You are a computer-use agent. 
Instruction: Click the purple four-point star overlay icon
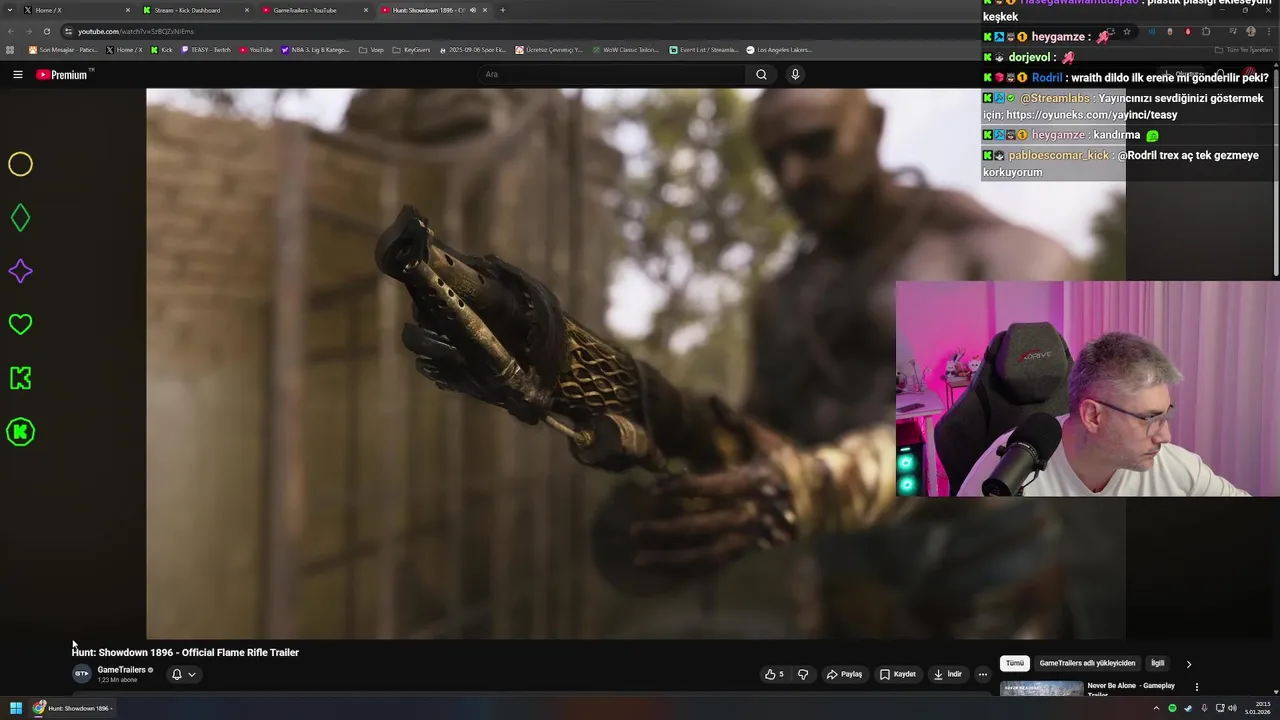(20, 271)
